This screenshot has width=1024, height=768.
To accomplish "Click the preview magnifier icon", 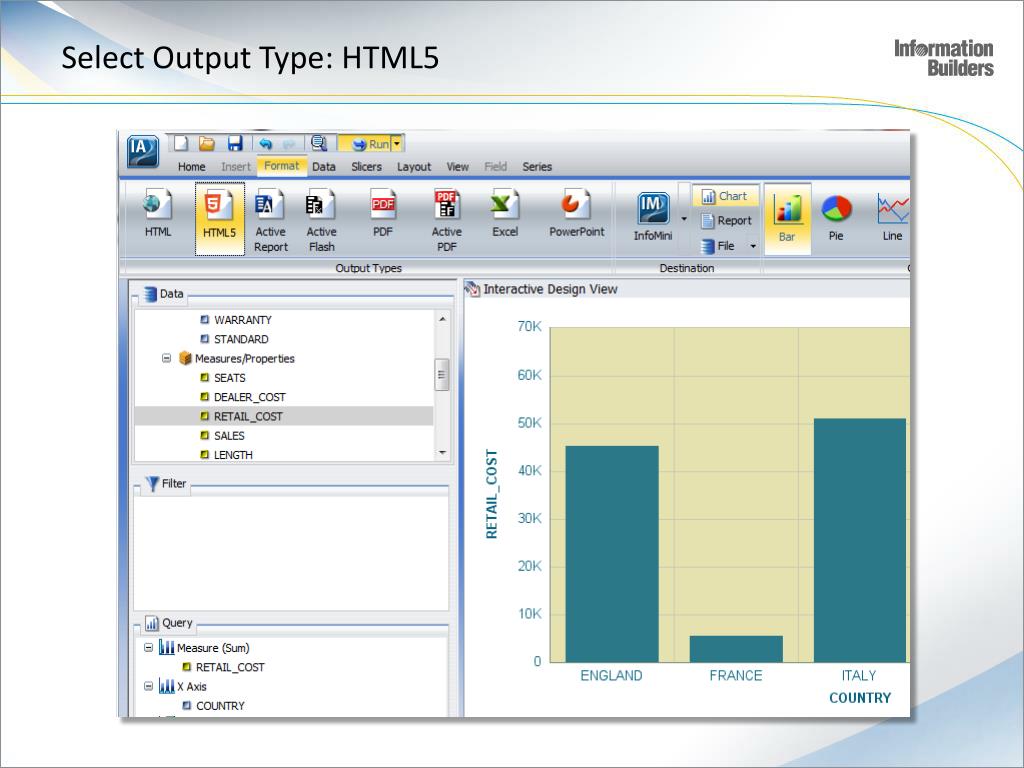I will coord(319,143).
